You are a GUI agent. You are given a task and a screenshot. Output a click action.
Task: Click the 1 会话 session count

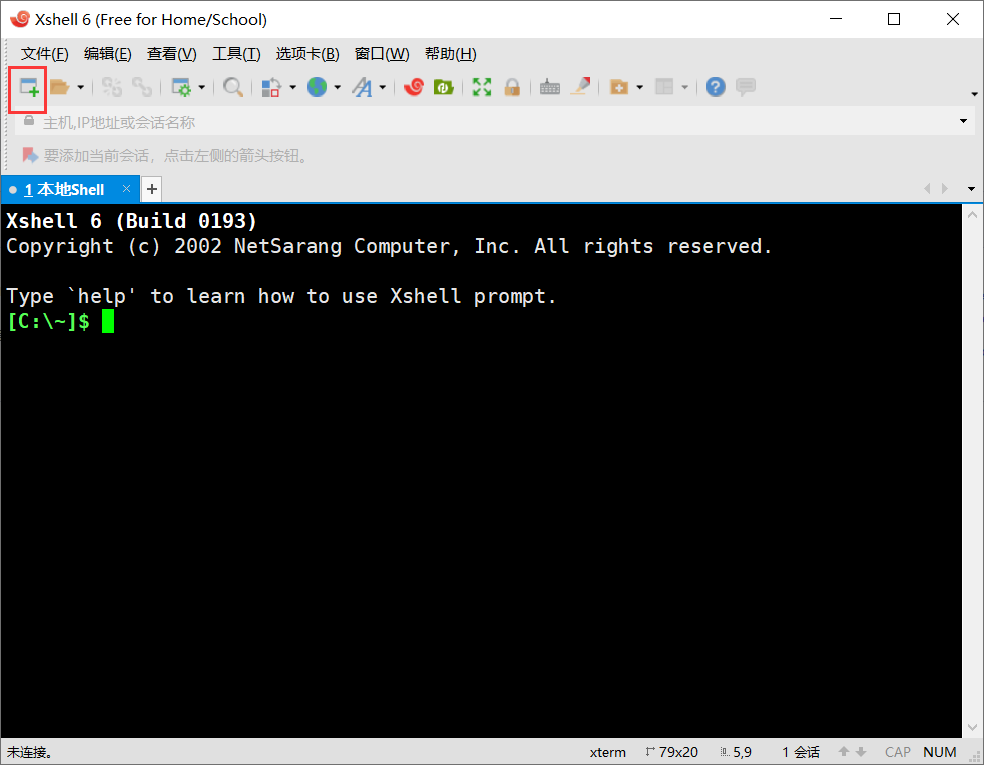click(801, 752)
